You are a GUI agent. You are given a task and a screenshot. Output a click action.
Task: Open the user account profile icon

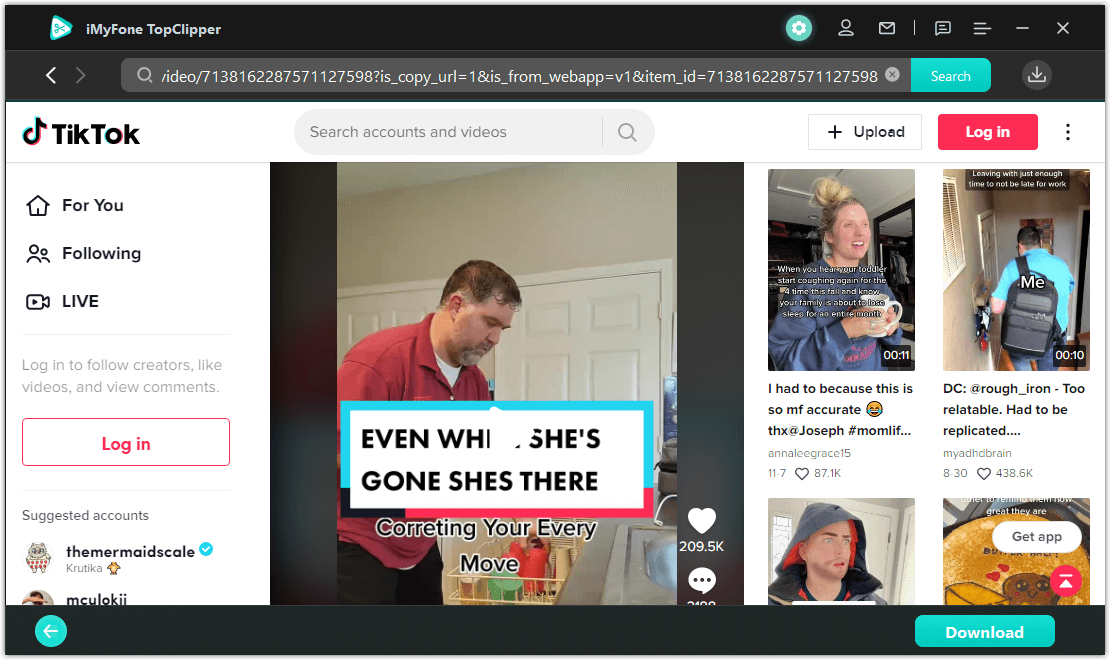pos(846,29)
